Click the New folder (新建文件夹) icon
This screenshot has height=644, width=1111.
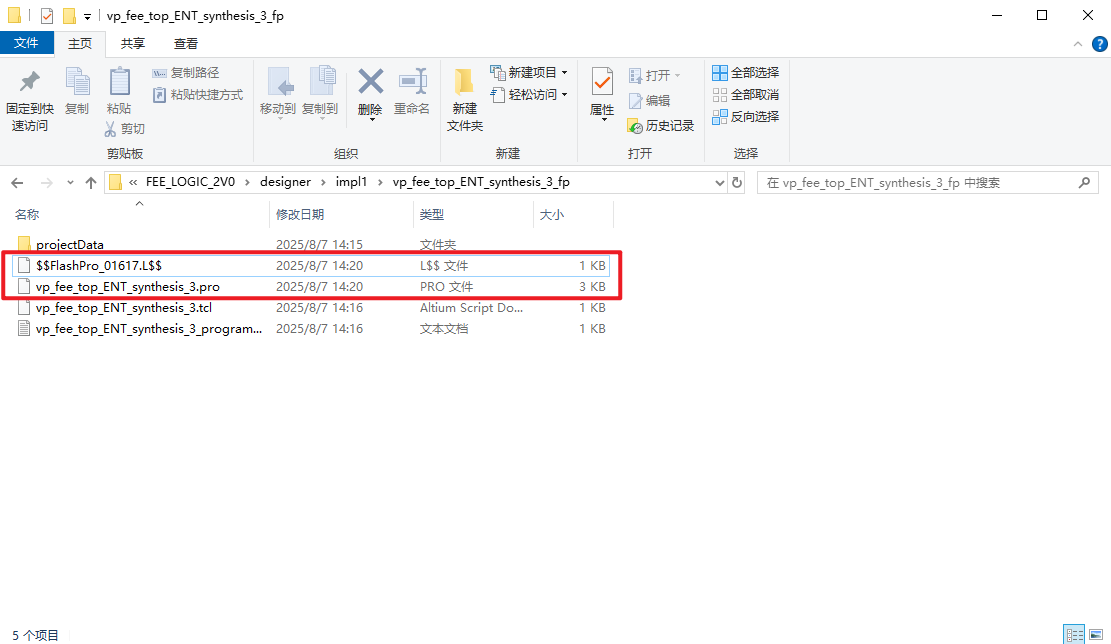coord(464,81)
